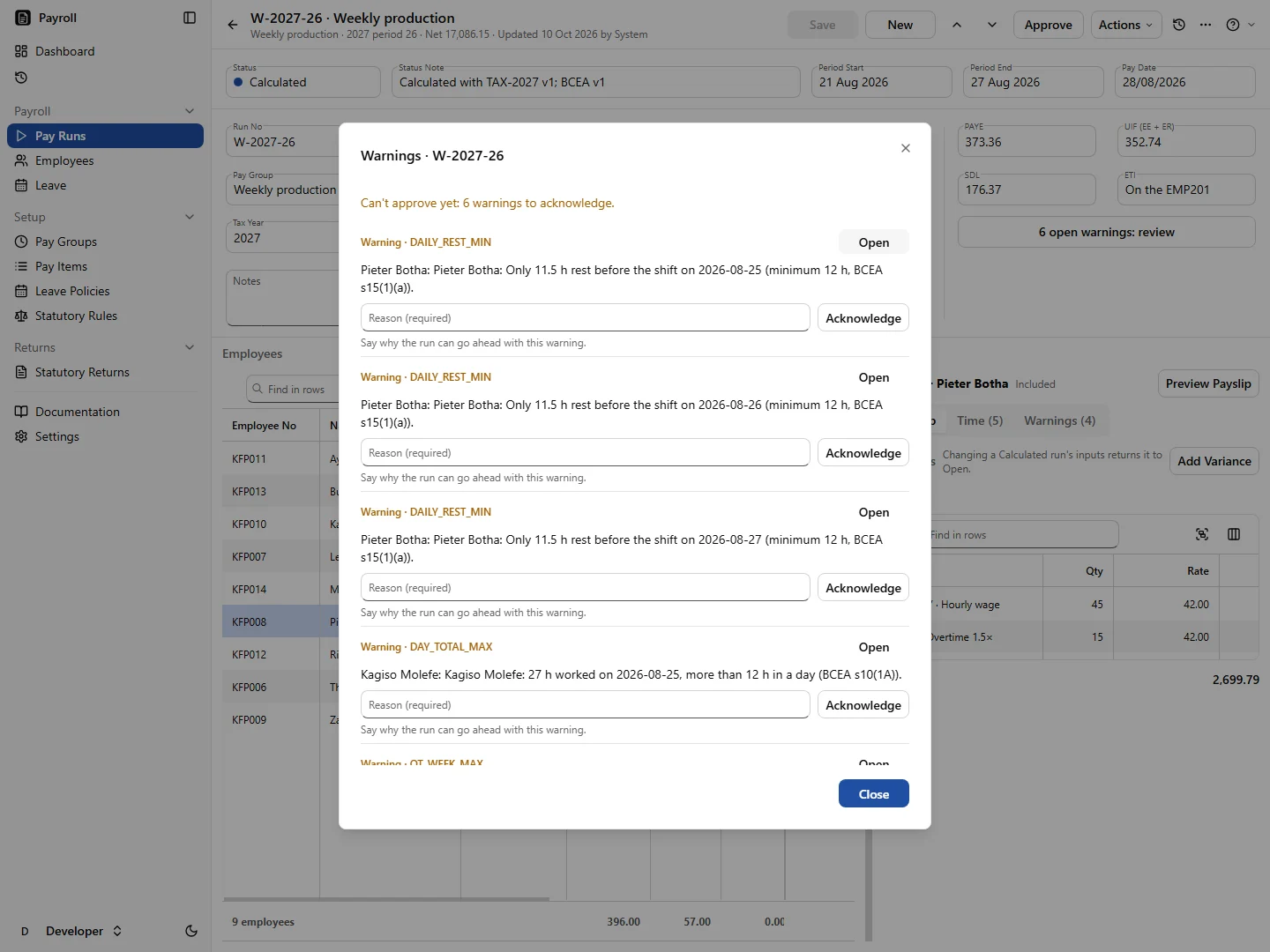Open Statutory Rules in the sidebar
Viewport: 1270px width, 952px height.
(105, 316)
